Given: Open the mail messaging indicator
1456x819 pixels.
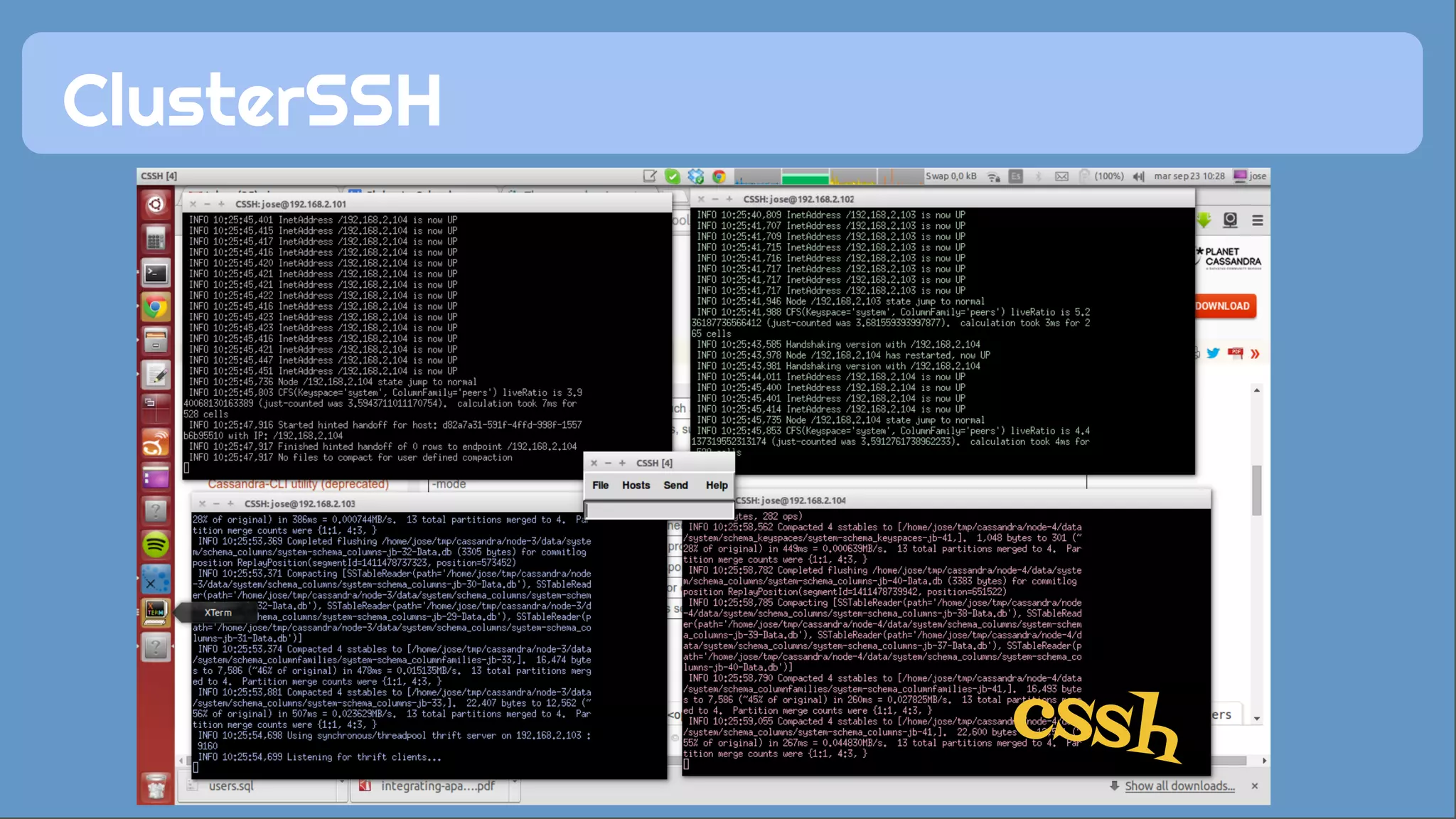Looking at the screenshot, I should (x=1061, y=176).
